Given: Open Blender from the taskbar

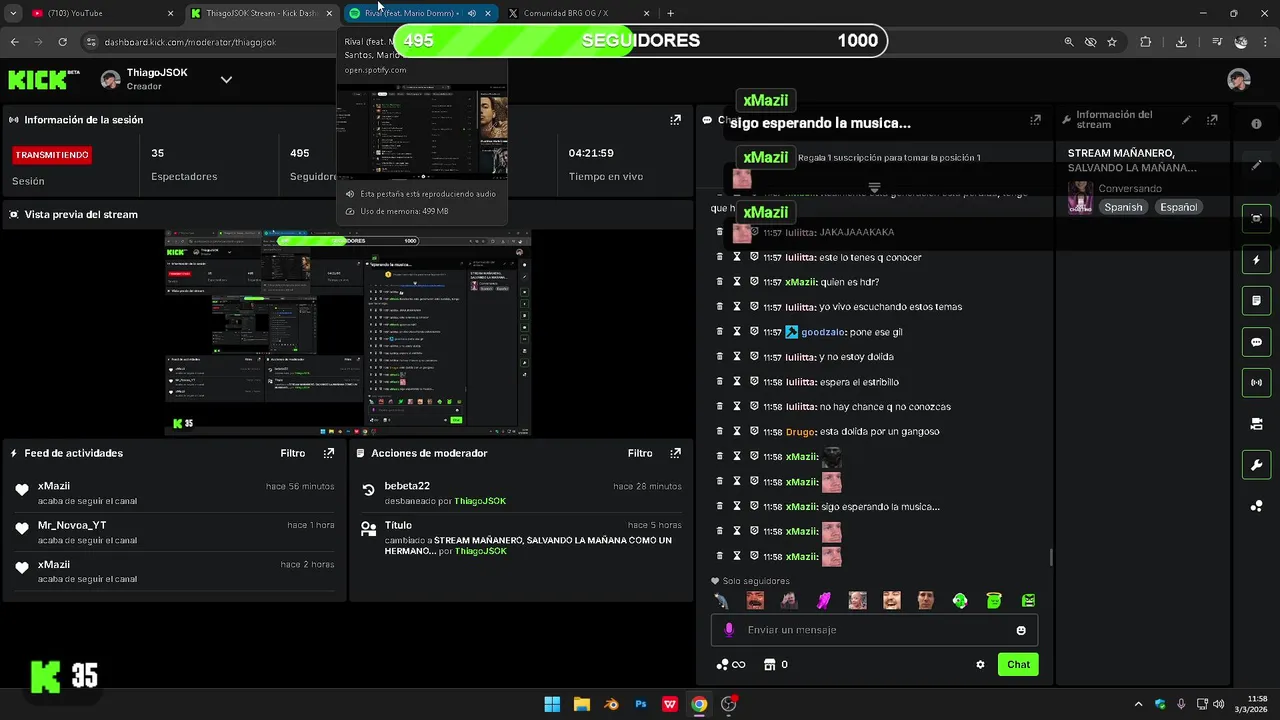Looking at the screenshot, I should pos(611,704).
